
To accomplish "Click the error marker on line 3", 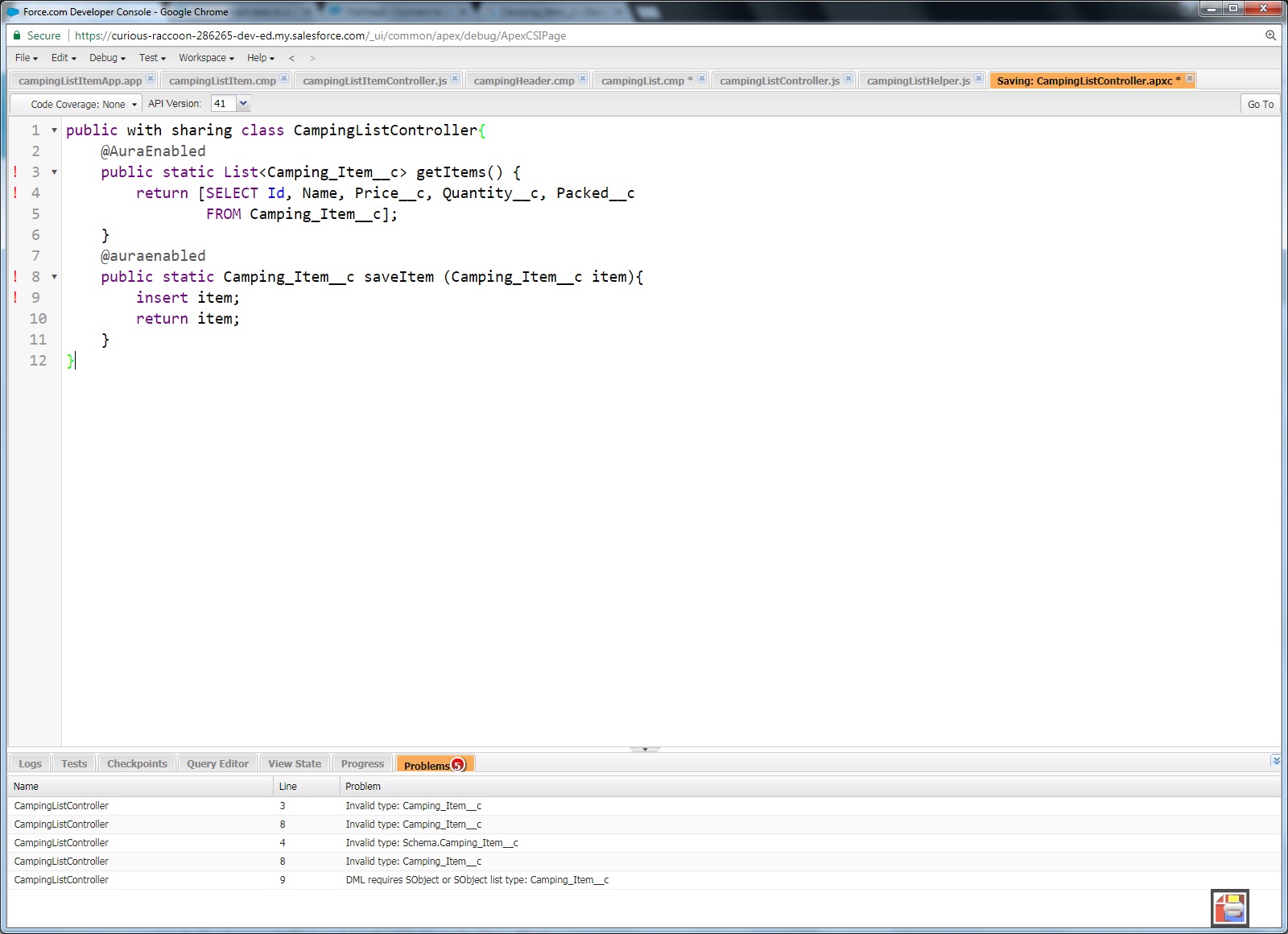I will 15,172.
